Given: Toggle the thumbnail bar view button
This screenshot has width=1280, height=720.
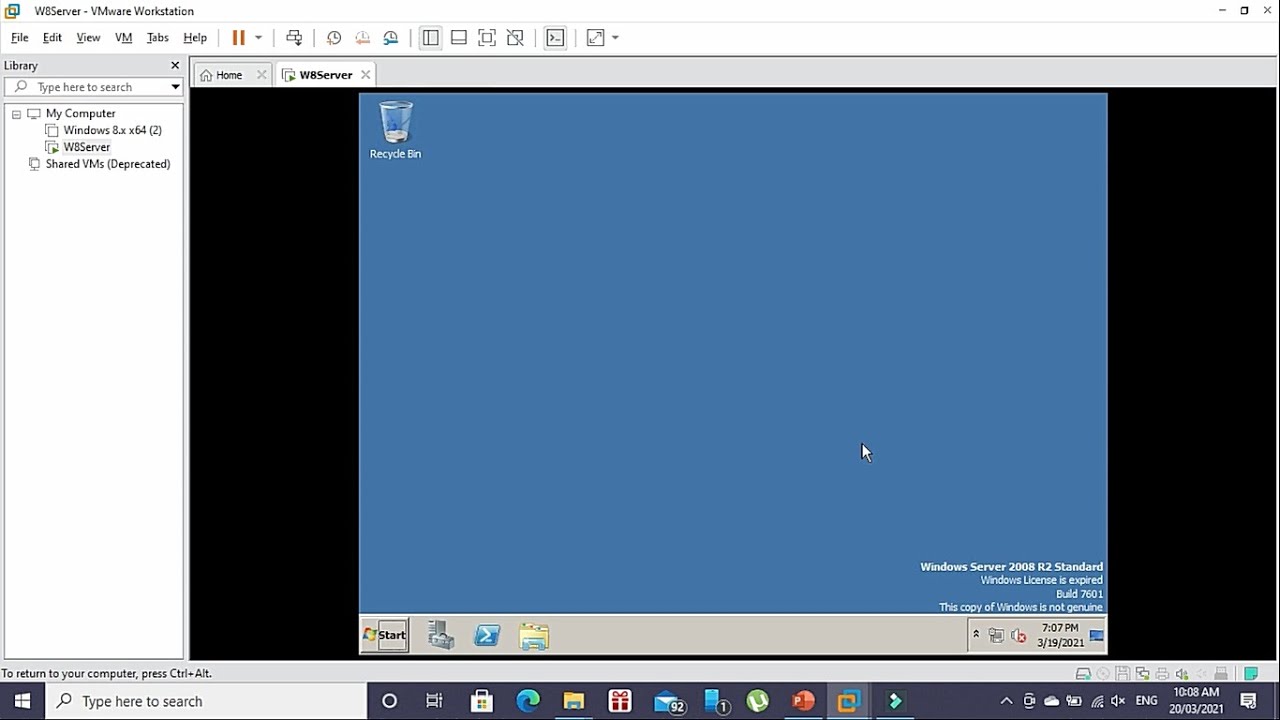Looking at the screenshot, I should [x=458, y=38].
